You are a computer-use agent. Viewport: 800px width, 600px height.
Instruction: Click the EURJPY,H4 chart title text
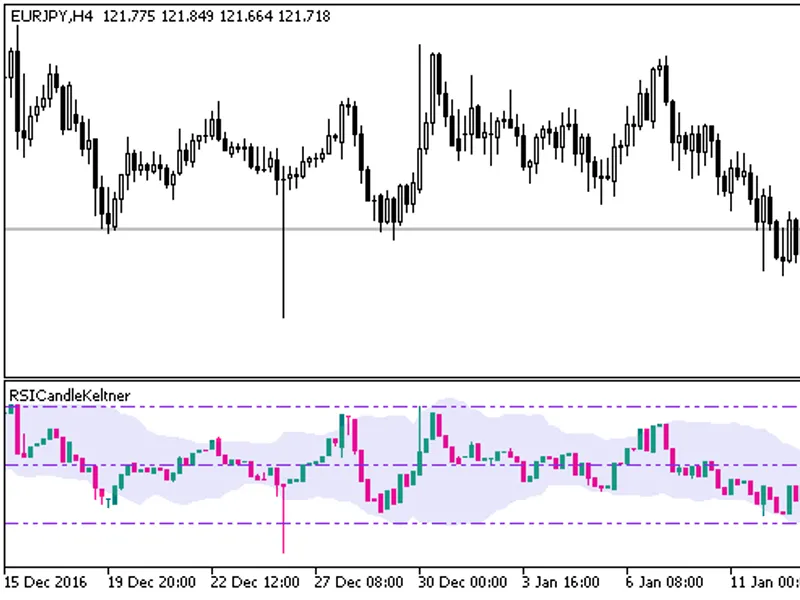(52, 17)
